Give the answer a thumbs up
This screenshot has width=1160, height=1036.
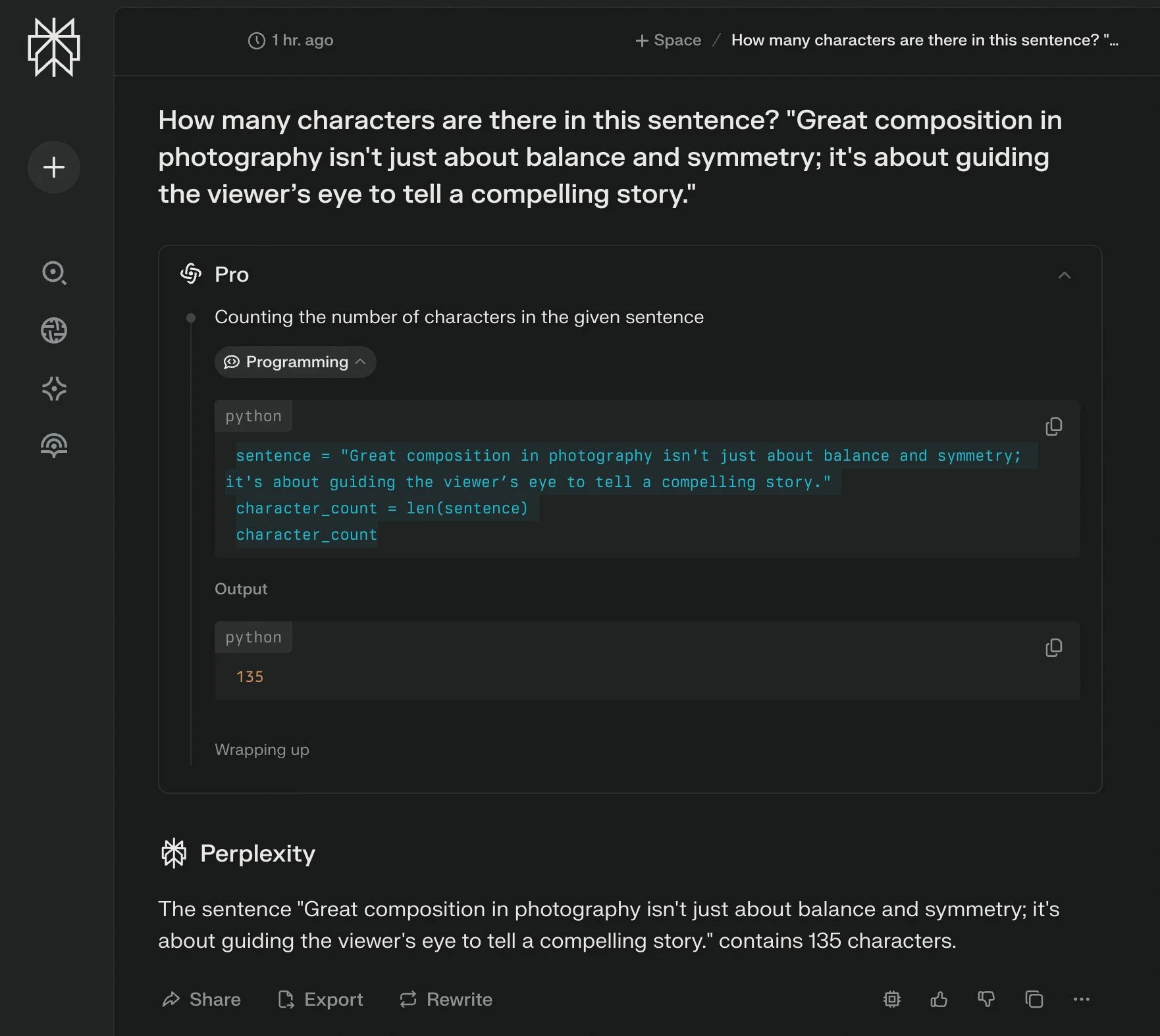tap(939, 999)
